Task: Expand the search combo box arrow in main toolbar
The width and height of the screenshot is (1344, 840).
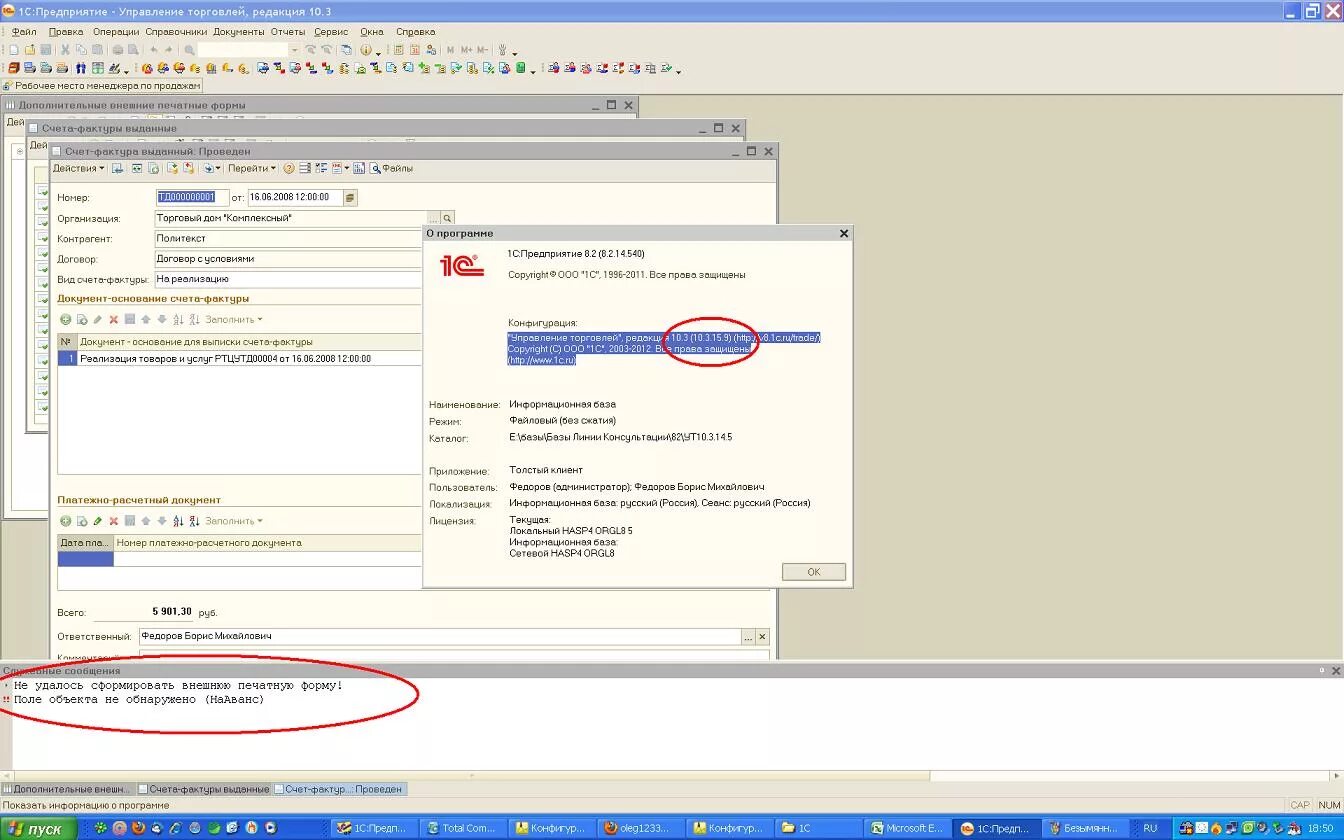Action: (294, 50)
